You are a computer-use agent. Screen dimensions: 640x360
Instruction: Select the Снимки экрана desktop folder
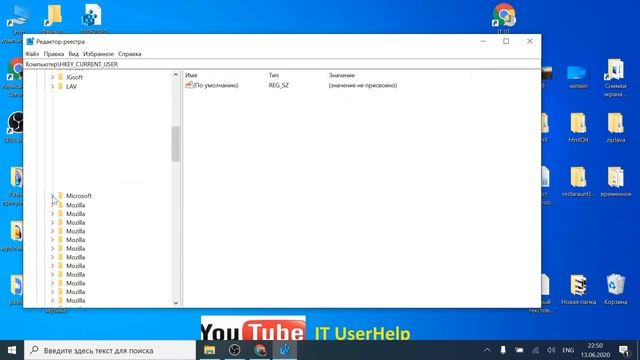pos(616,78)
